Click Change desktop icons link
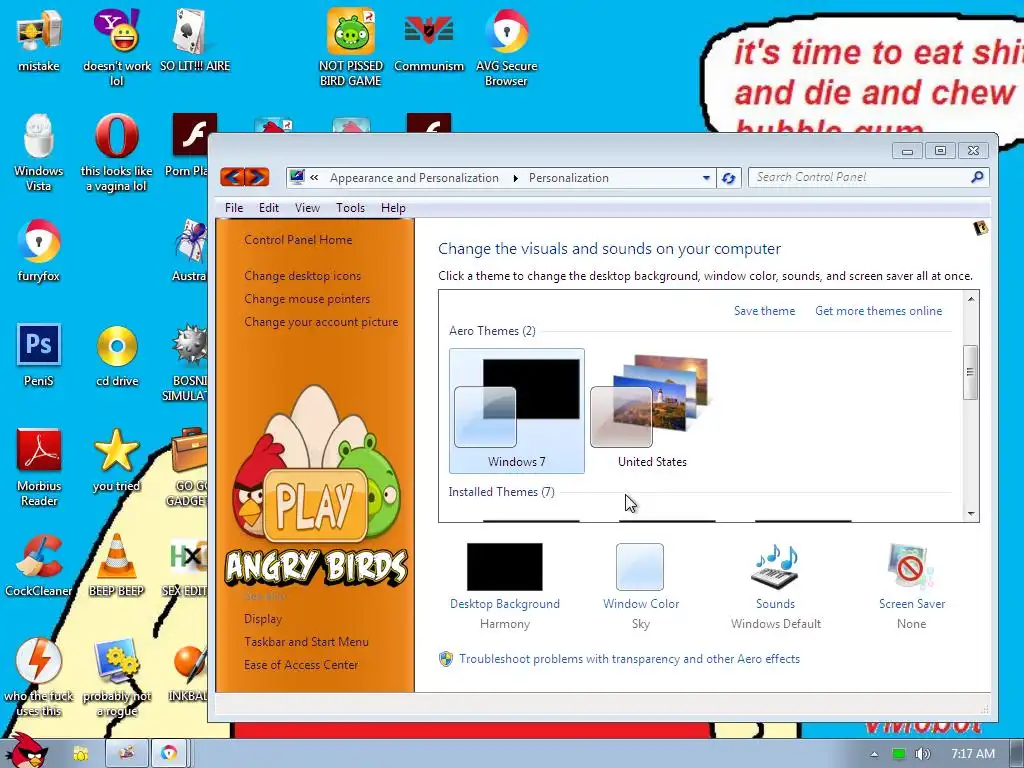 pyautogui.click(x=302, y=276)
